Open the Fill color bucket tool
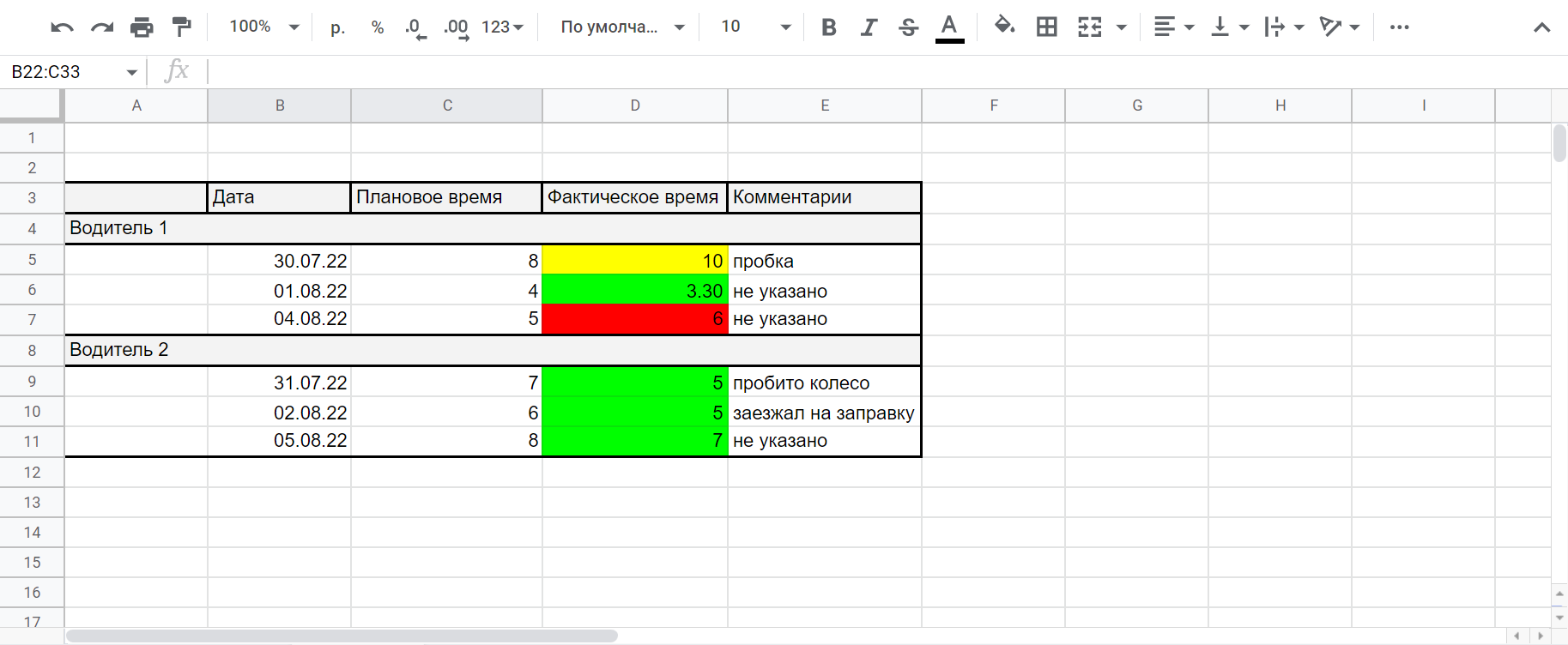This screenshot has height=645, width=1568. pos(1004,27)
